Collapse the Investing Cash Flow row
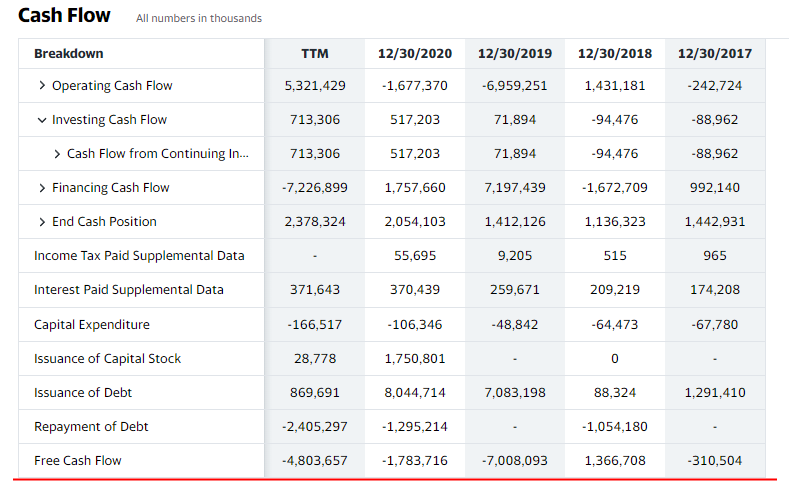 42,120
